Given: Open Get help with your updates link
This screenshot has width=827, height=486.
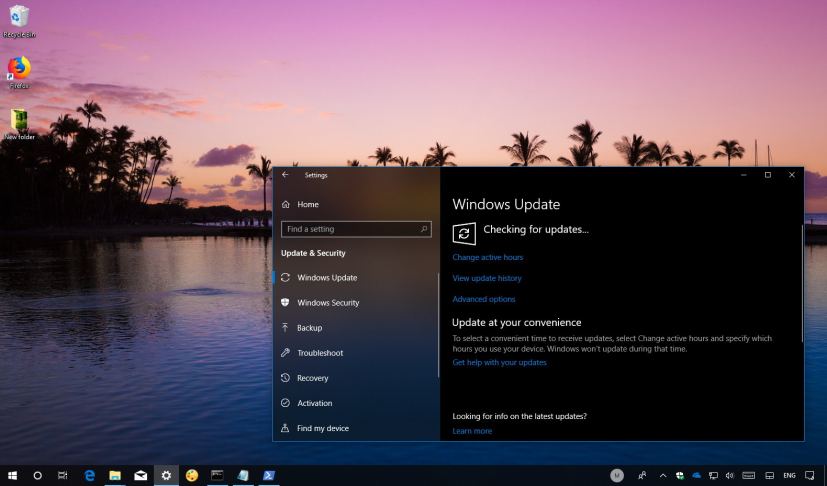Looking at the screenshot, I should pyautogui.click(x=499, y=362).
